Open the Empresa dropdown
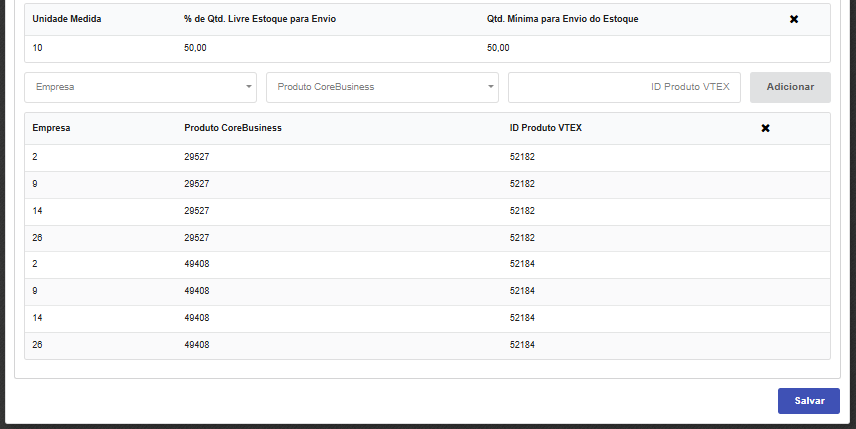 (x=140, y=87)
